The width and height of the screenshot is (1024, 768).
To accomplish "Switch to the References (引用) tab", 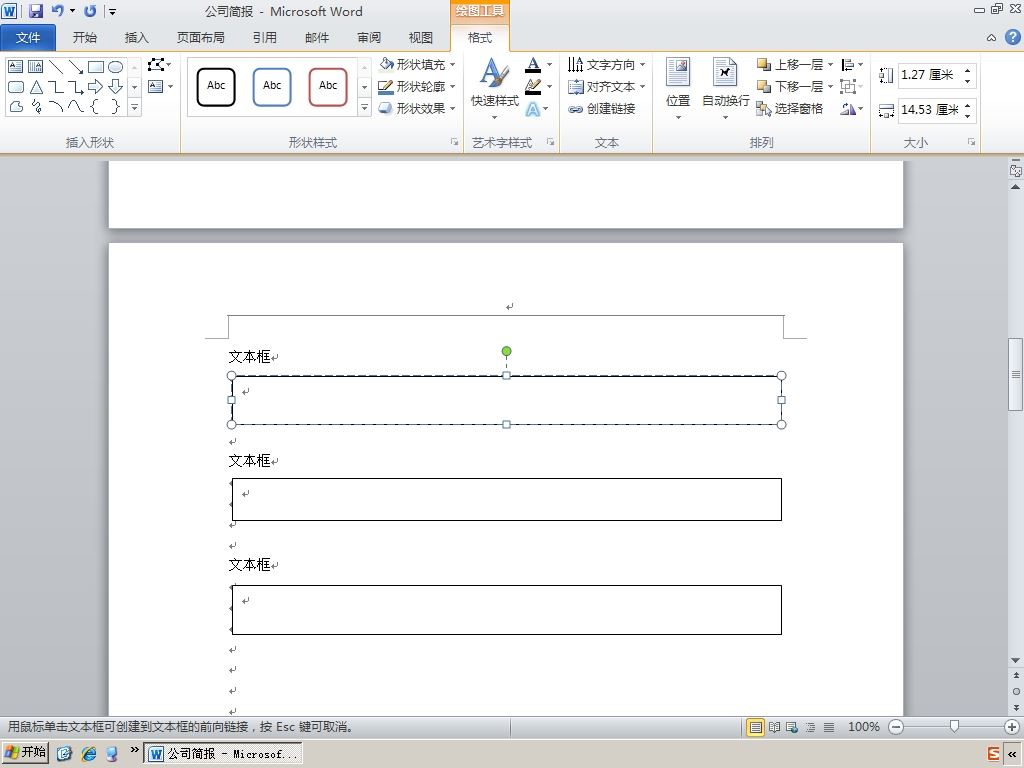I will pyautogui.click(x=264, y=38).
